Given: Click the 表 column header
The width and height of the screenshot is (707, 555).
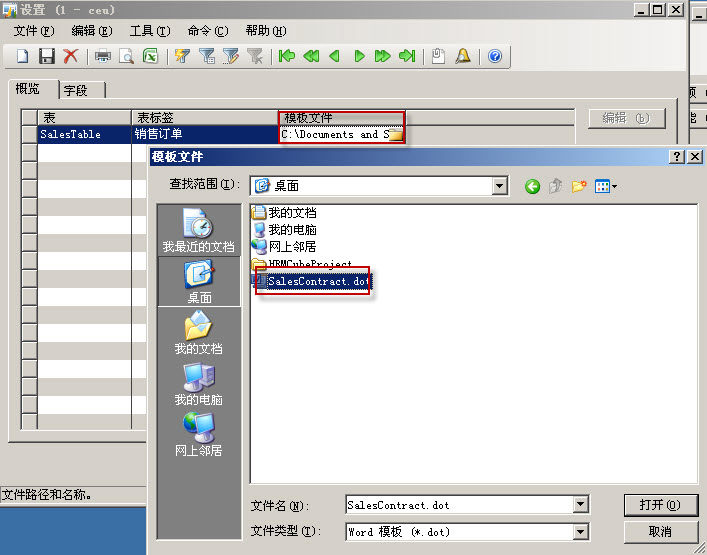Looking at the screenshot, I should coord(84,118).
